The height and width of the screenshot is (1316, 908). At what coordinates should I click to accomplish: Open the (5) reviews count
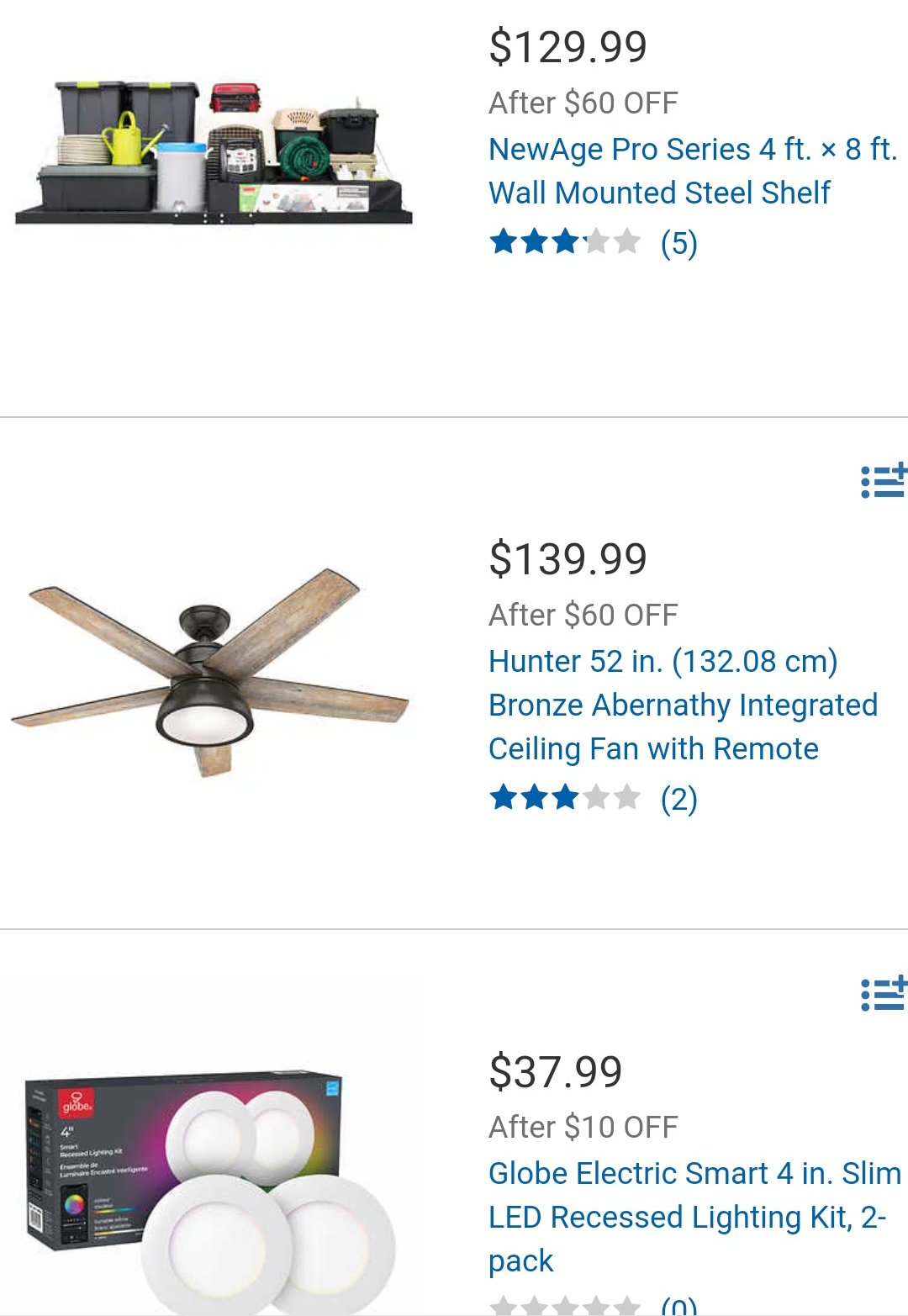pyautogui.click(x=679, y=243)
